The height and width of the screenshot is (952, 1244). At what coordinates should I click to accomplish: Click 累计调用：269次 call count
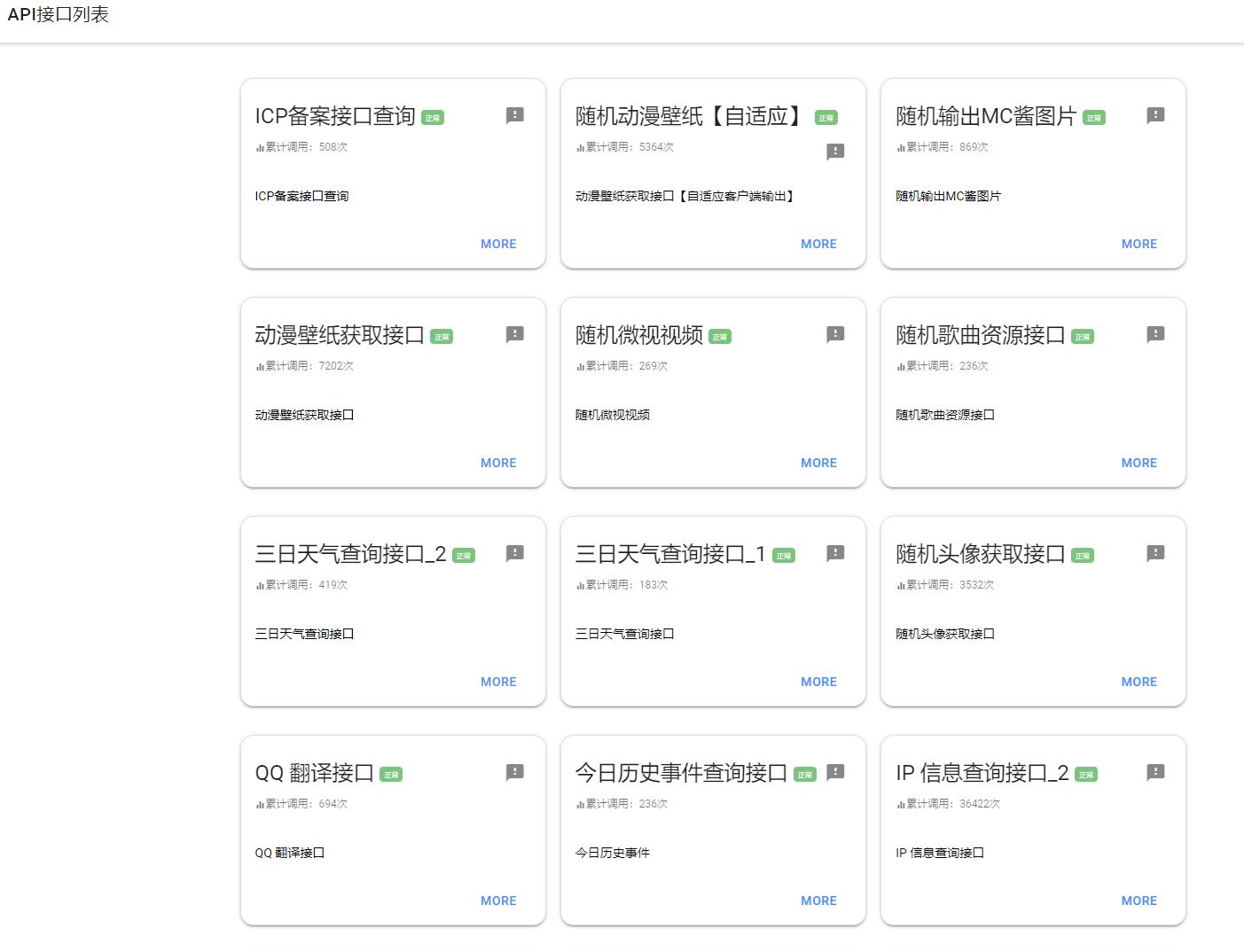click(x=622, y=366)
